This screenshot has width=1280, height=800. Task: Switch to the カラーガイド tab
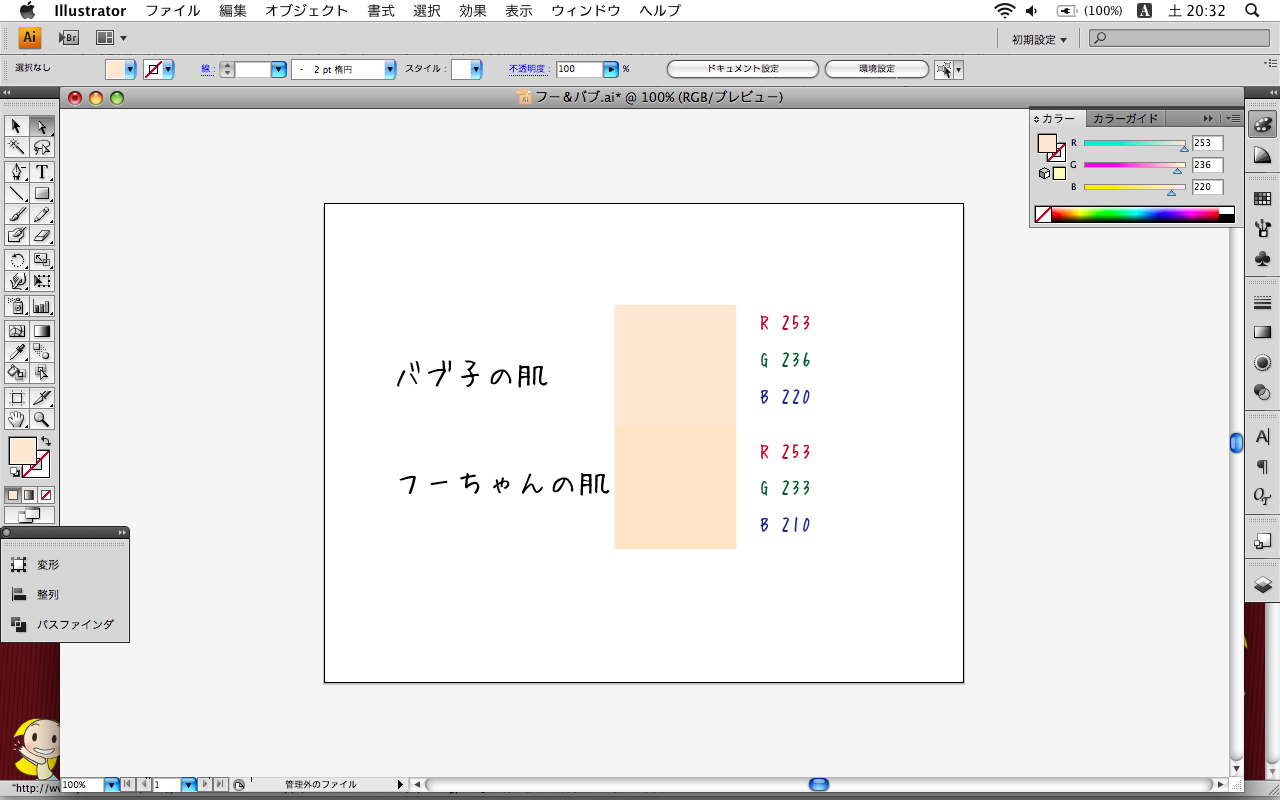(1125, 118)
